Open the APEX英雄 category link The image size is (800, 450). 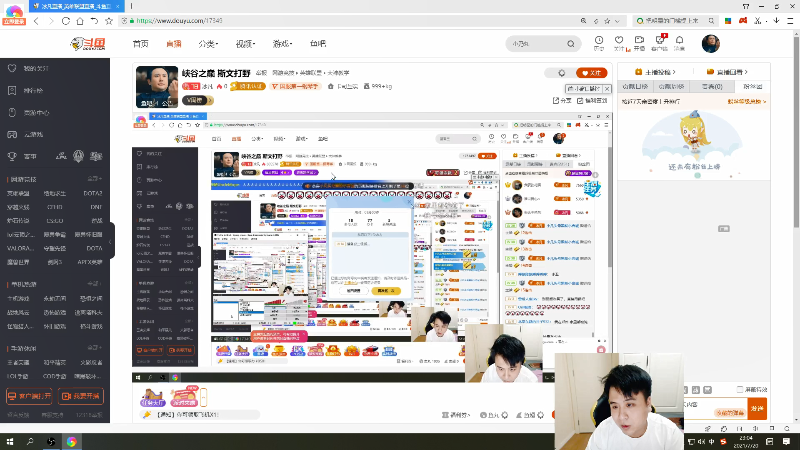point(90,262)
